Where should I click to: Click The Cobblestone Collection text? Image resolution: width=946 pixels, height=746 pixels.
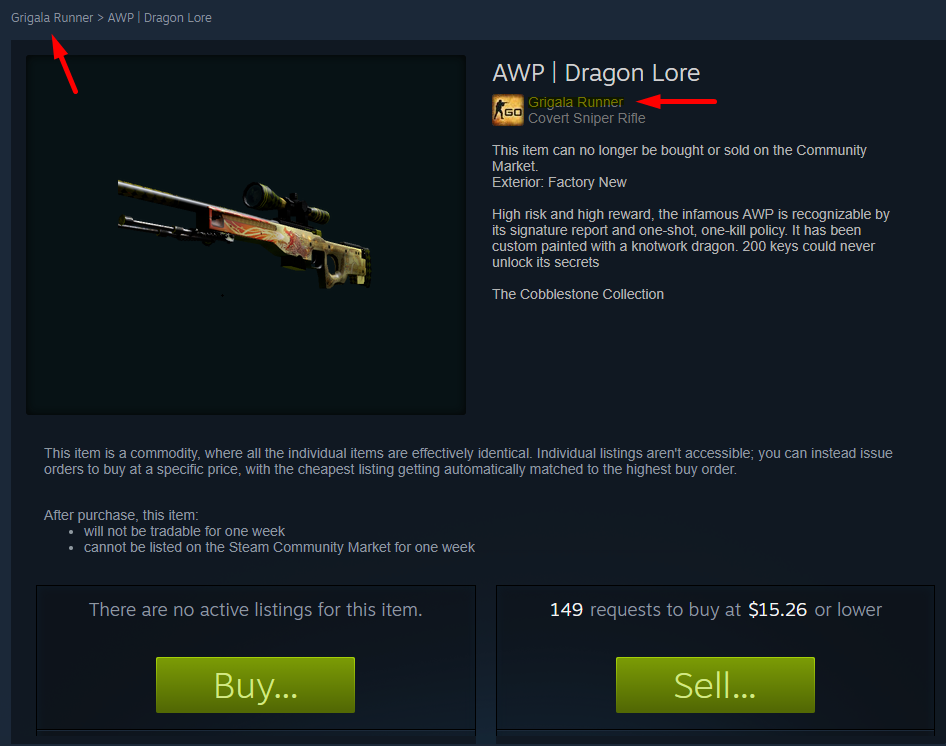(577, 294)
